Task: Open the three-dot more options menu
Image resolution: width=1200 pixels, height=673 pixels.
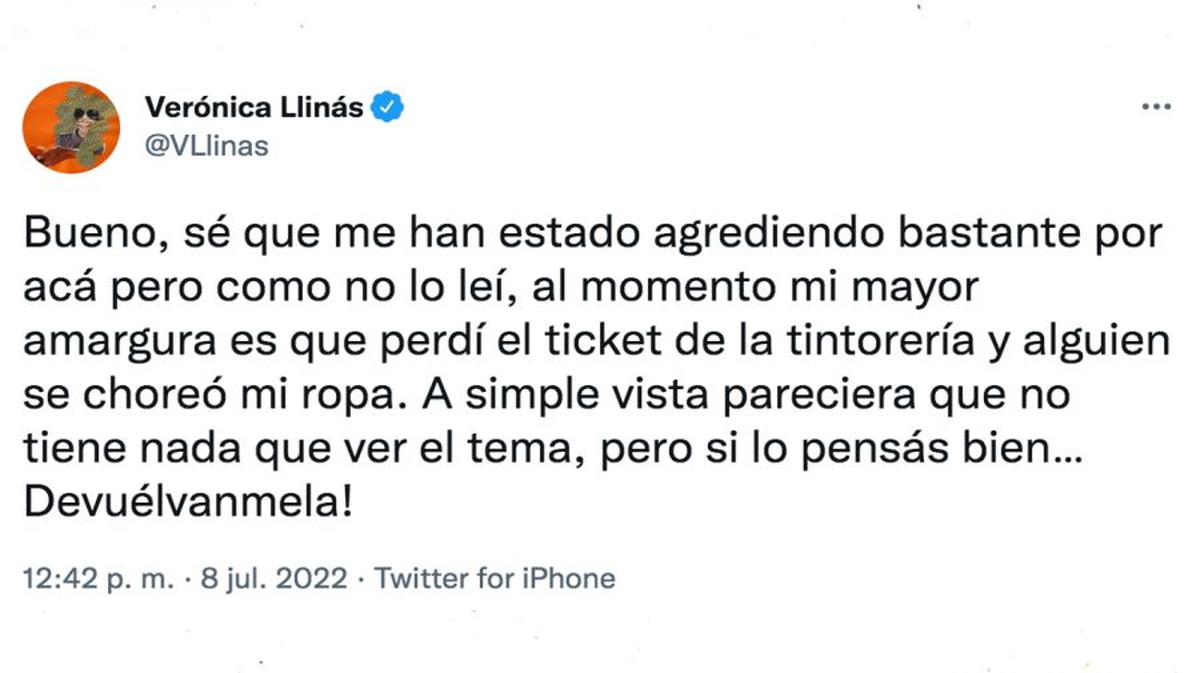Action: coord(1155,106)
